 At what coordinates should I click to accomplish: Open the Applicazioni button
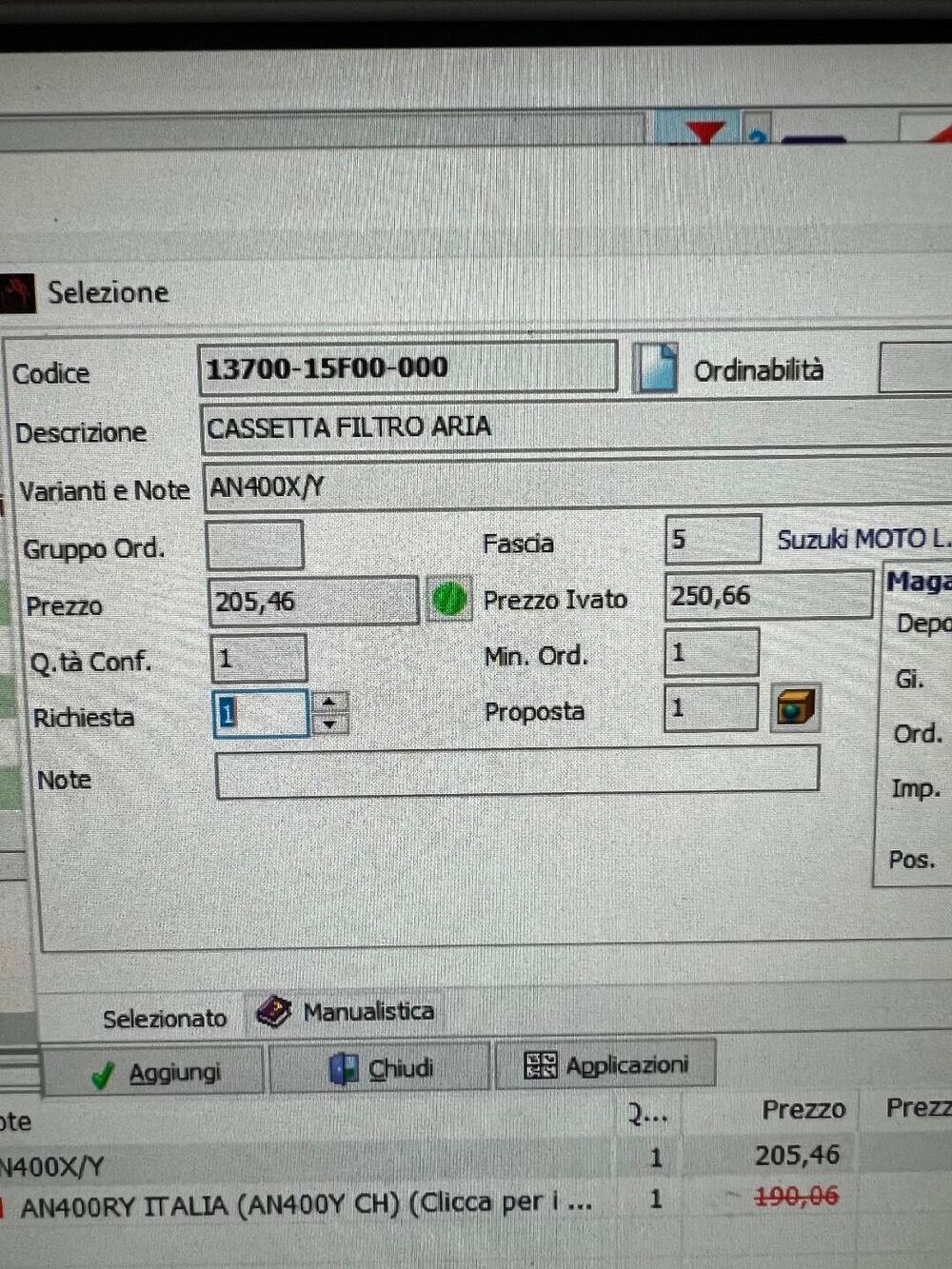pos(605,1065)
